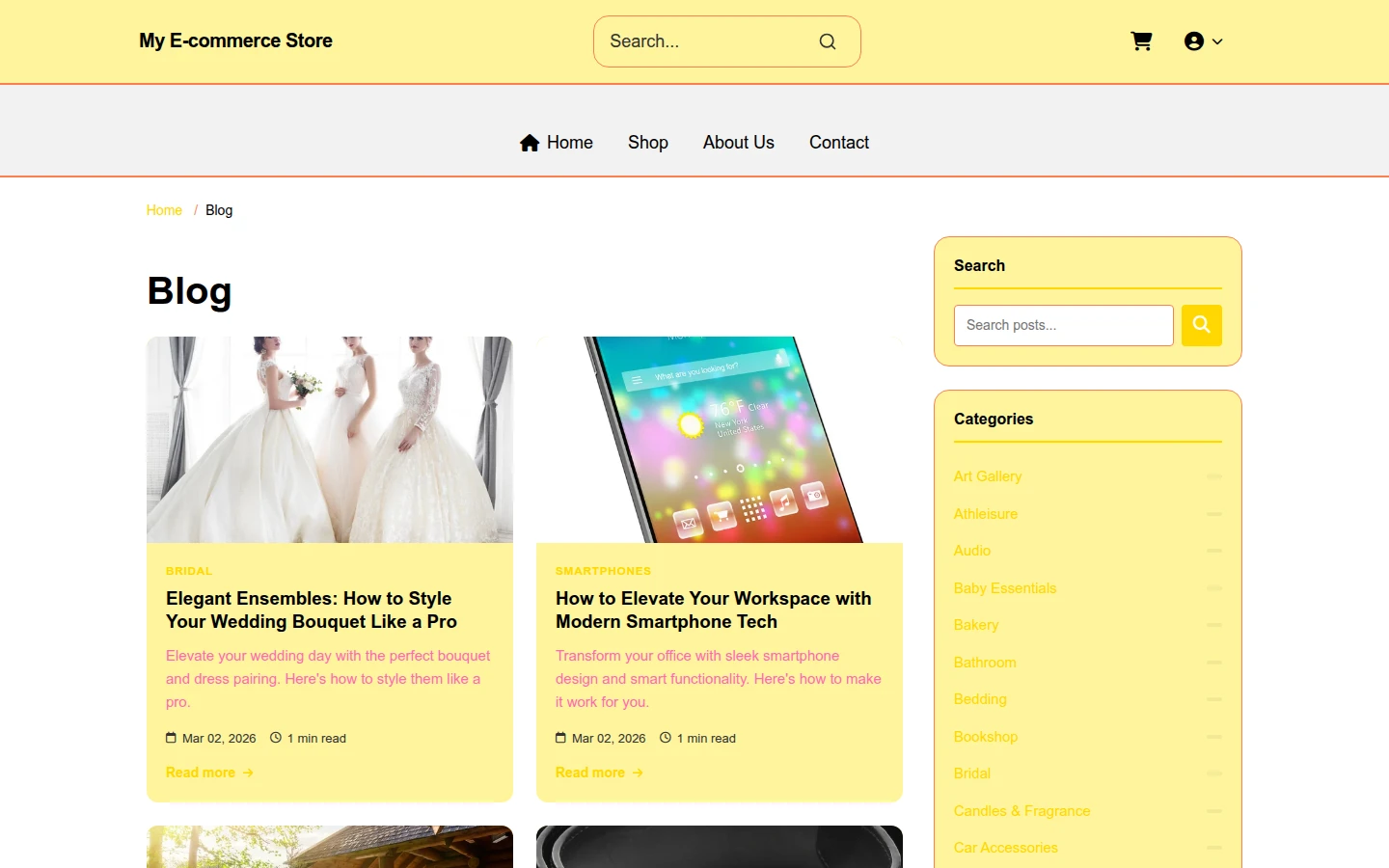
Task: Open the wedding bouquet post image
Action: click(330, 440)
